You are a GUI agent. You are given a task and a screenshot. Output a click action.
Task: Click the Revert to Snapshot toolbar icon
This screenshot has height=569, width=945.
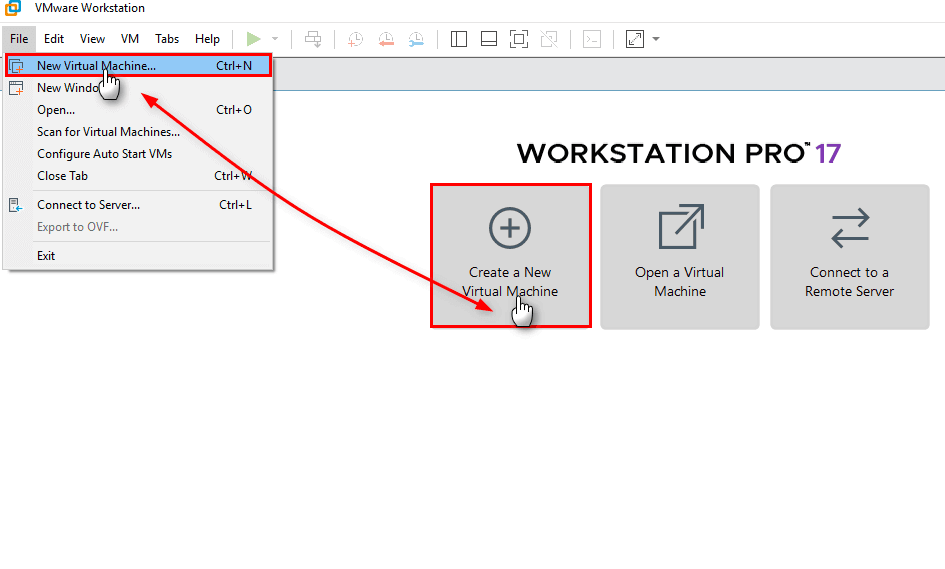click(386, 39)
